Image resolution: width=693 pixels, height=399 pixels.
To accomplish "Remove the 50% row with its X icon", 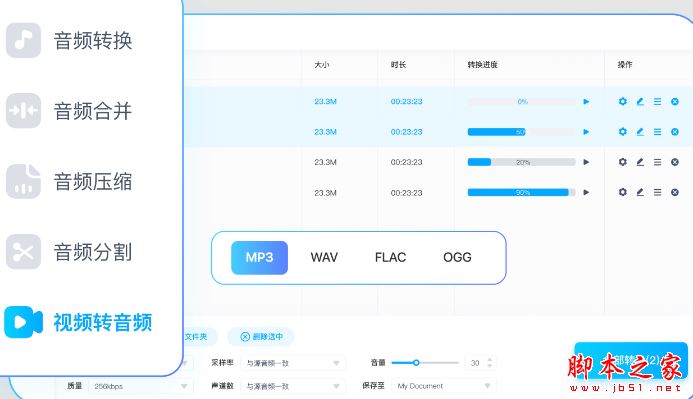I will click(x=675, y=132).
